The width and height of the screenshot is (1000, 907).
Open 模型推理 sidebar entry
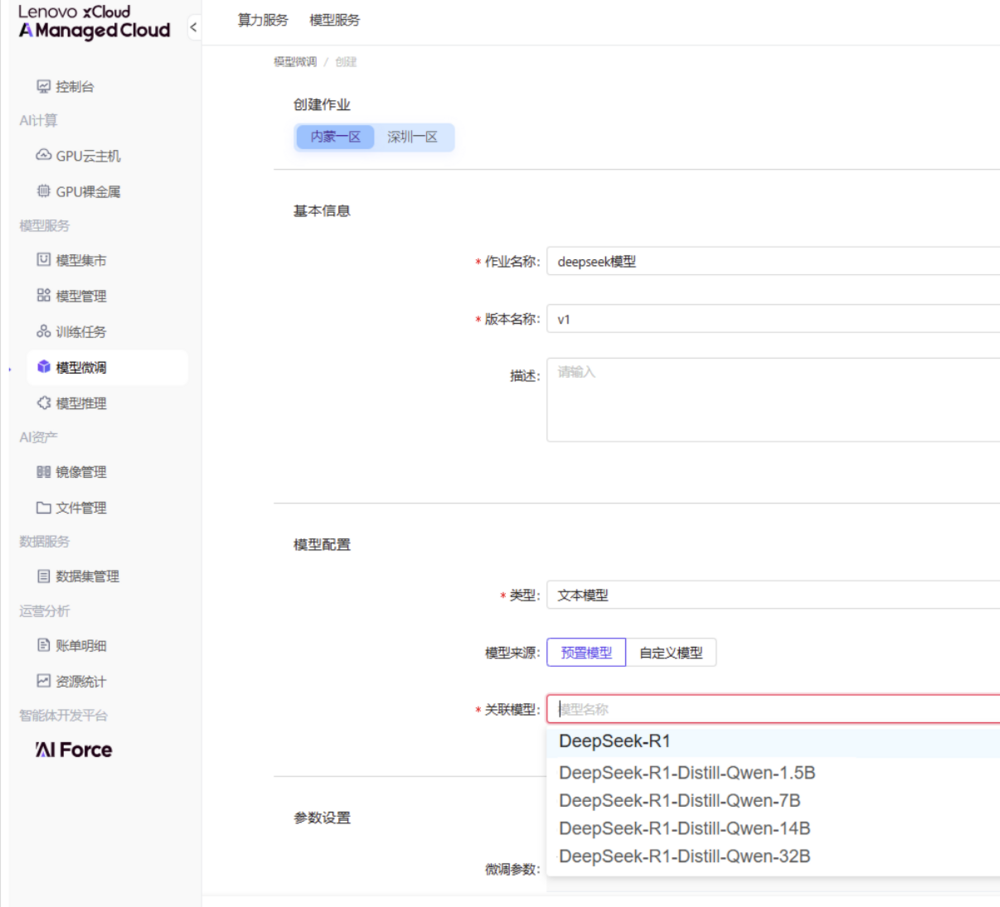pos(81,403)
